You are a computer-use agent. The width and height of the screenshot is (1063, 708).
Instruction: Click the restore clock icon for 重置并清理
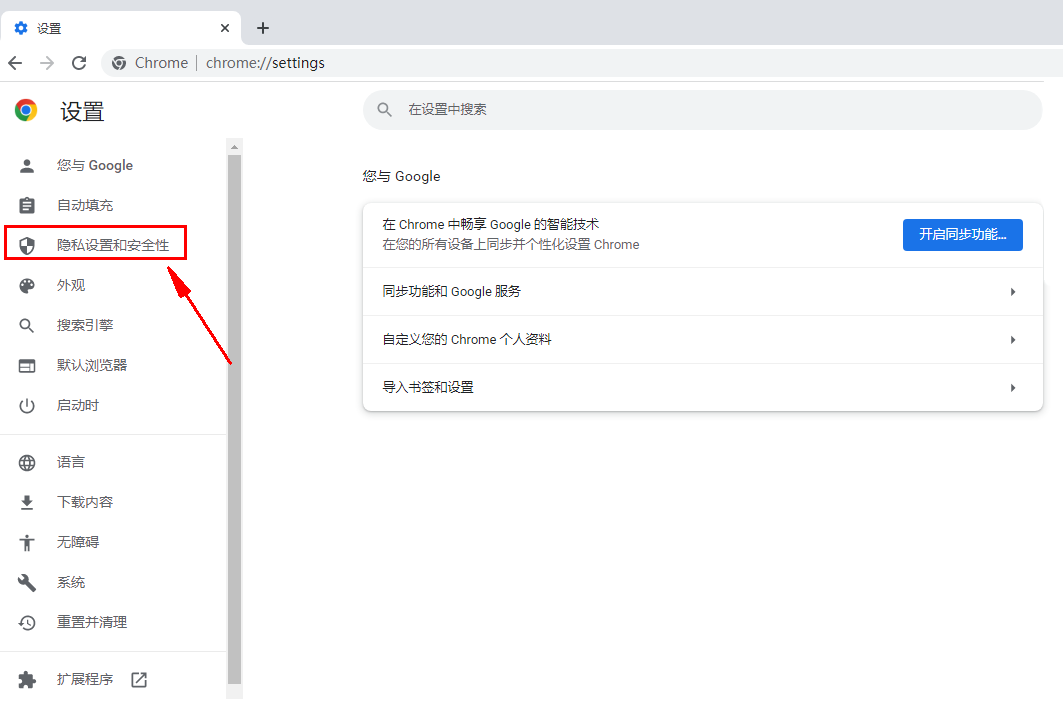pyautogui.click(x=27, y=623)
